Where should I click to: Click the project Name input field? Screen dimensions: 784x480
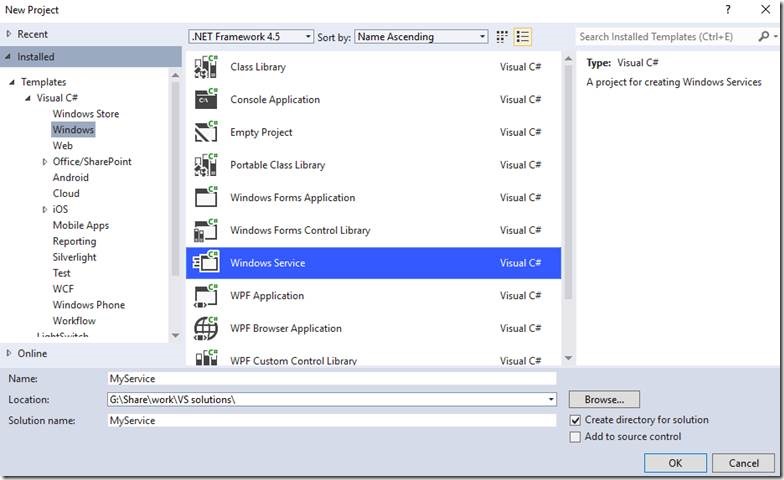click(x=332, y=378)
